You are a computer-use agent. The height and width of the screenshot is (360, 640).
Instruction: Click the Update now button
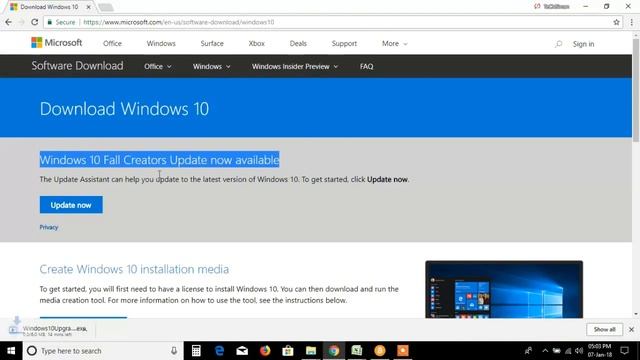click(x=71, y=205)
